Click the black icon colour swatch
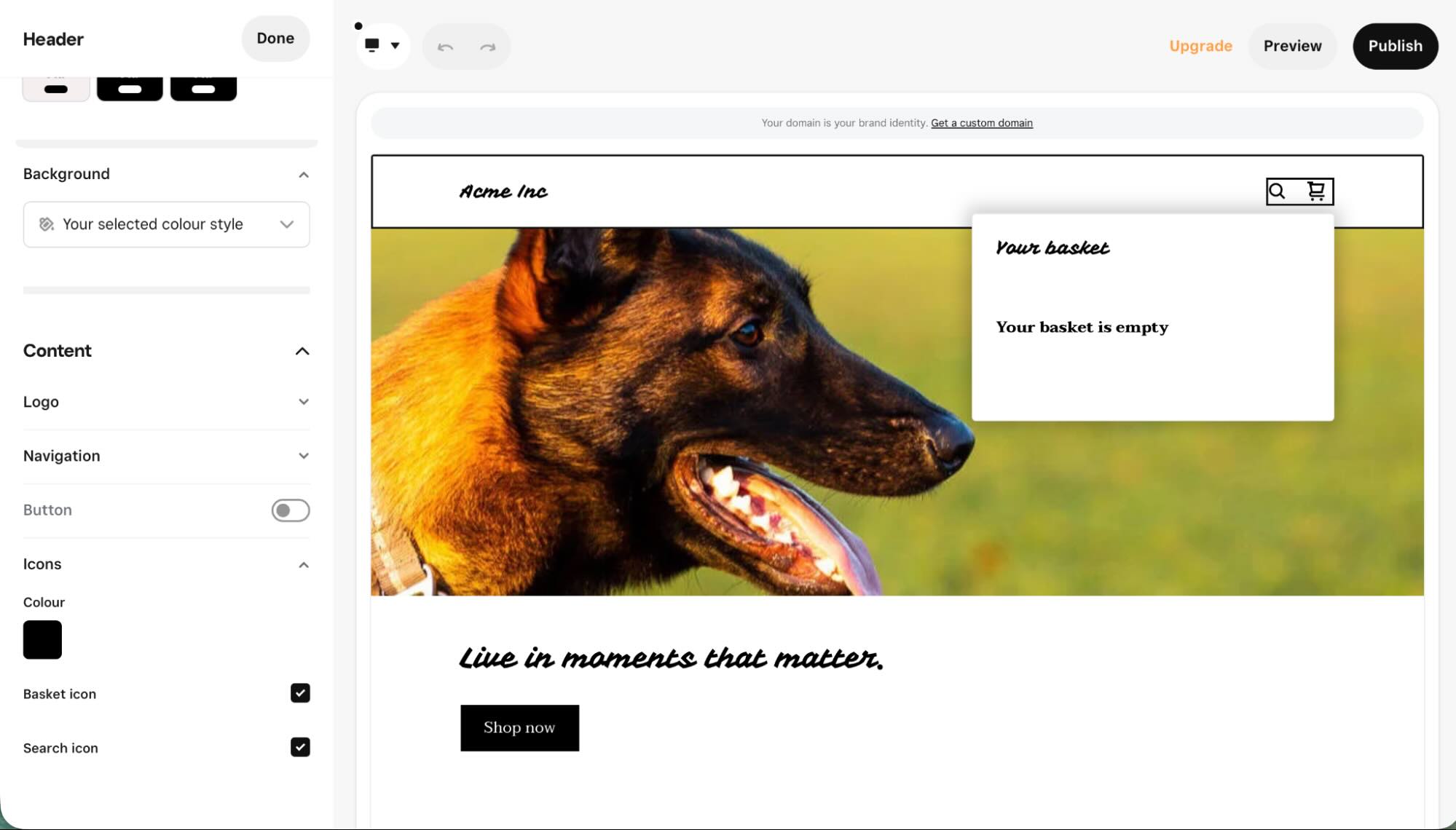1456x830 pixels. click(x=42, y=639)
